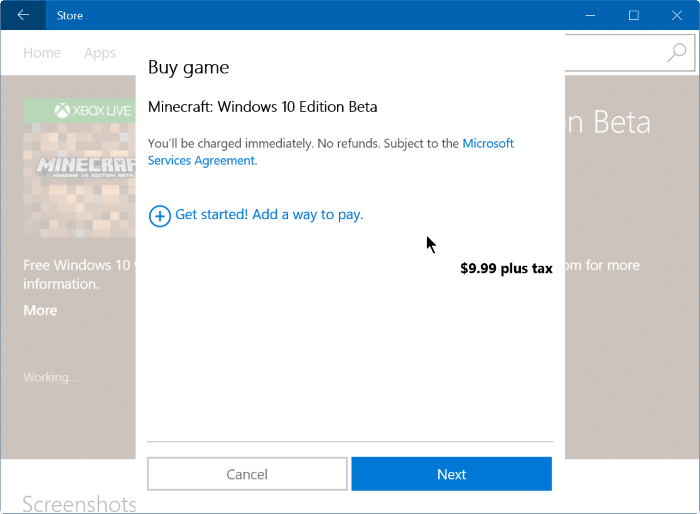
Task: Close the Store window
Action: pos(677,15)
